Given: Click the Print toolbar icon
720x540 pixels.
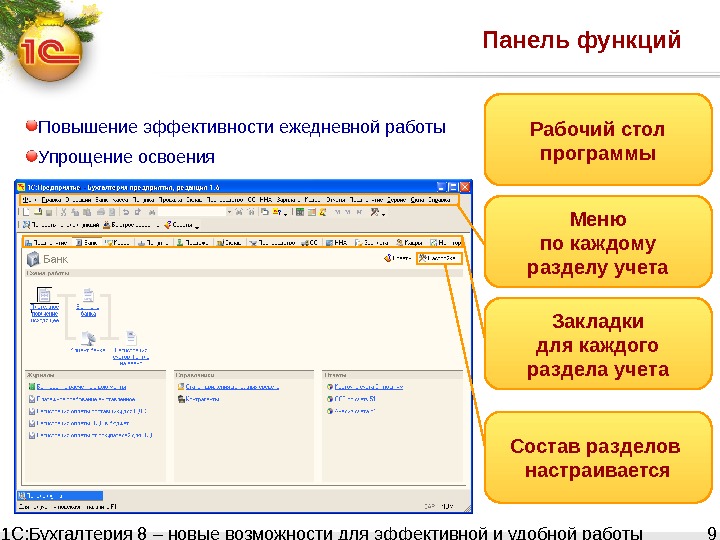Looking at the screenshot, I should (101, 212).
